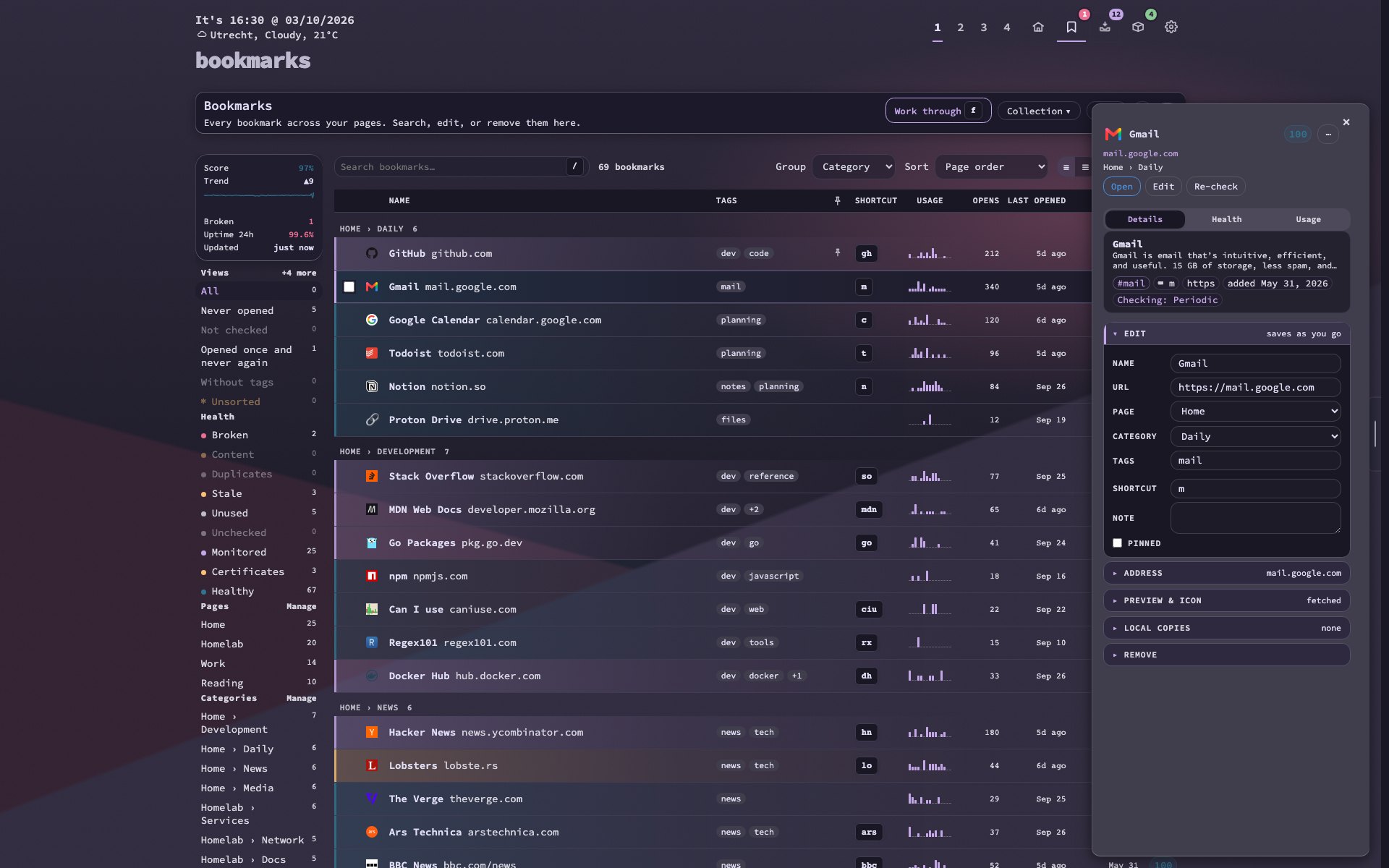Open the box icon with badge 4

click(x=1138, y=27)
